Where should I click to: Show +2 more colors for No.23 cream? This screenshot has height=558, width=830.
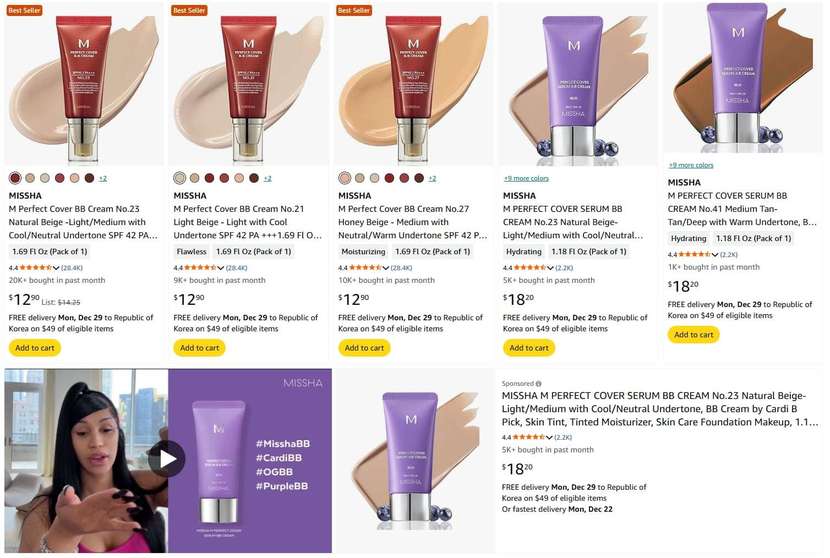pyautogui.click(x=103, y=178)
